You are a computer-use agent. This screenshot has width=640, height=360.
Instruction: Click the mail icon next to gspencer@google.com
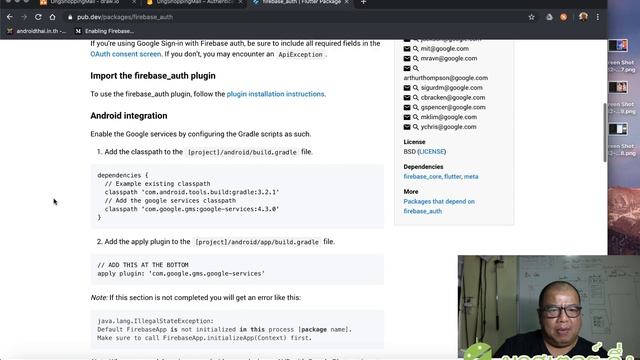[407, 107]
